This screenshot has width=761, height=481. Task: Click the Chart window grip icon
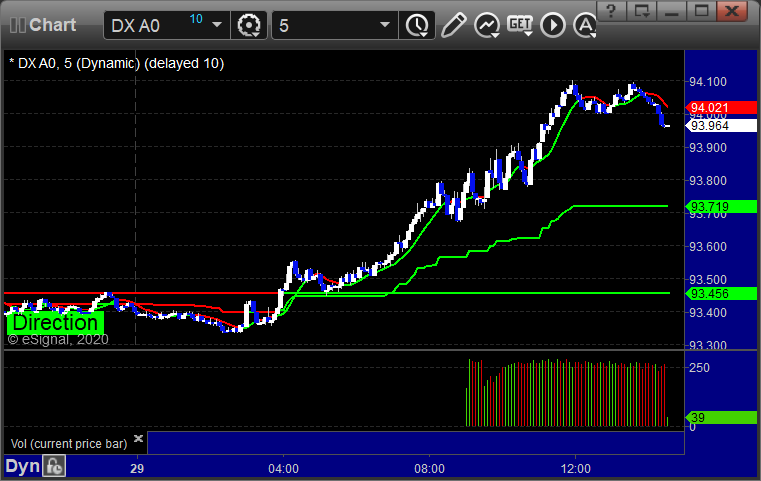click(14, 25)
